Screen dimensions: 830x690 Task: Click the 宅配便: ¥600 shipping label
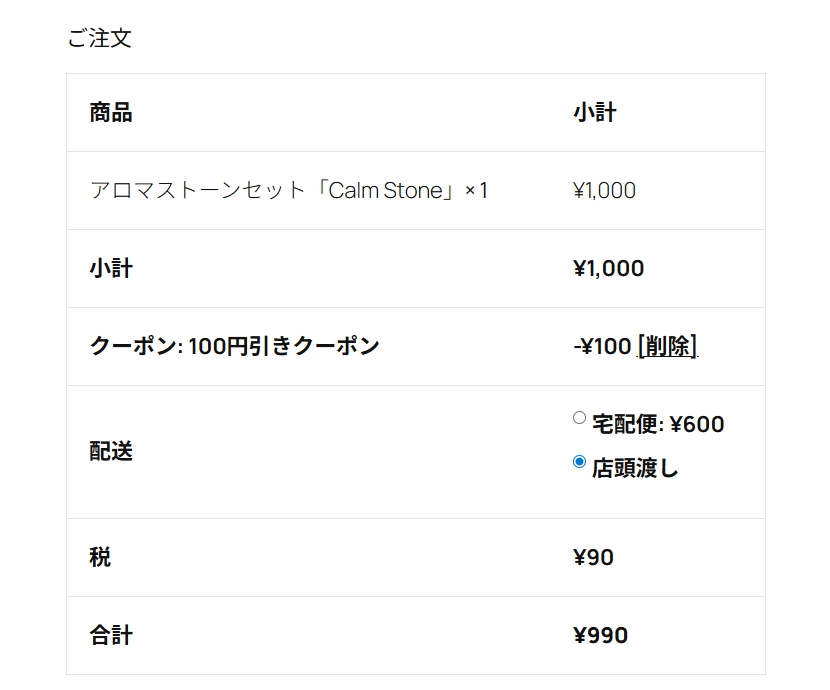click(658, 424)
